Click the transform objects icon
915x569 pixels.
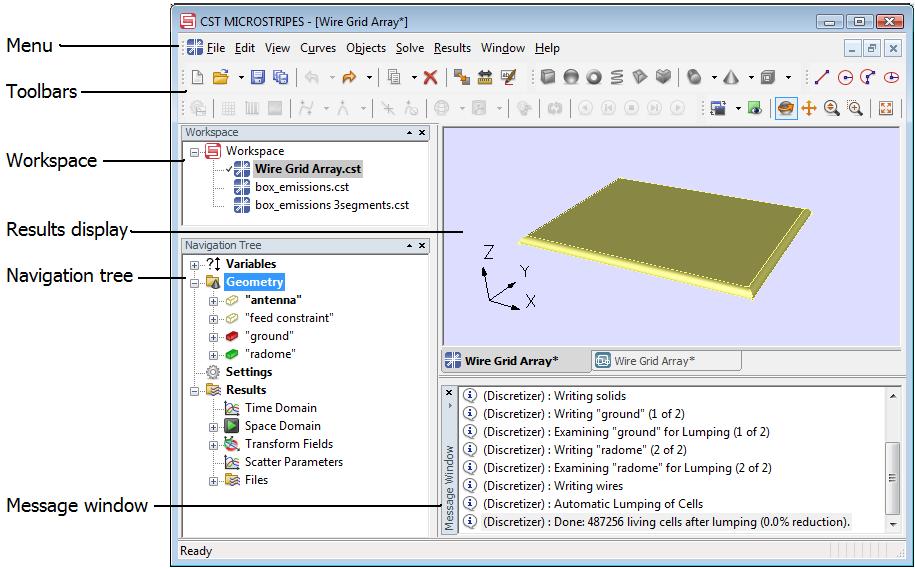pos(462,77)
